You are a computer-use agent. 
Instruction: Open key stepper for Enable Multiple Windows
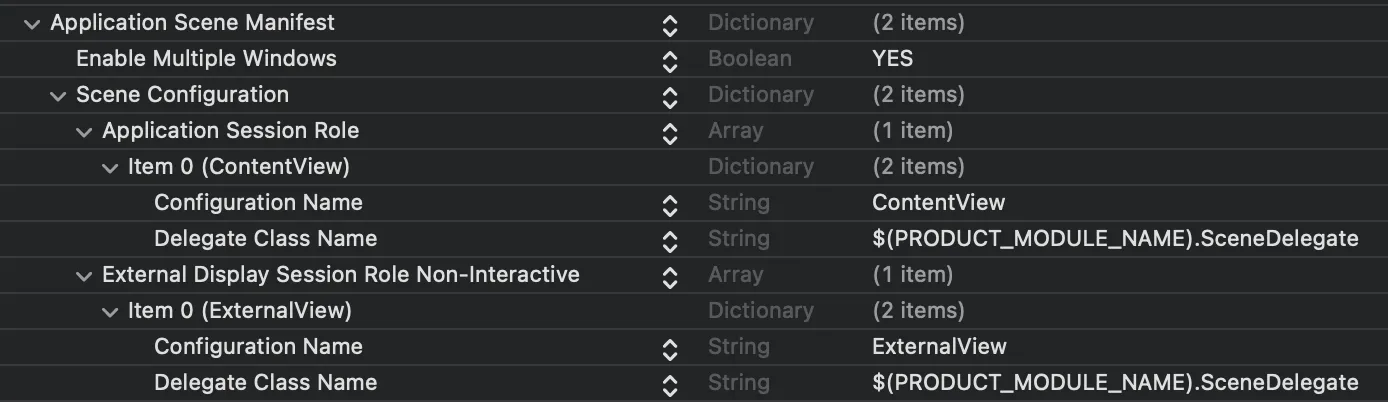670,60
